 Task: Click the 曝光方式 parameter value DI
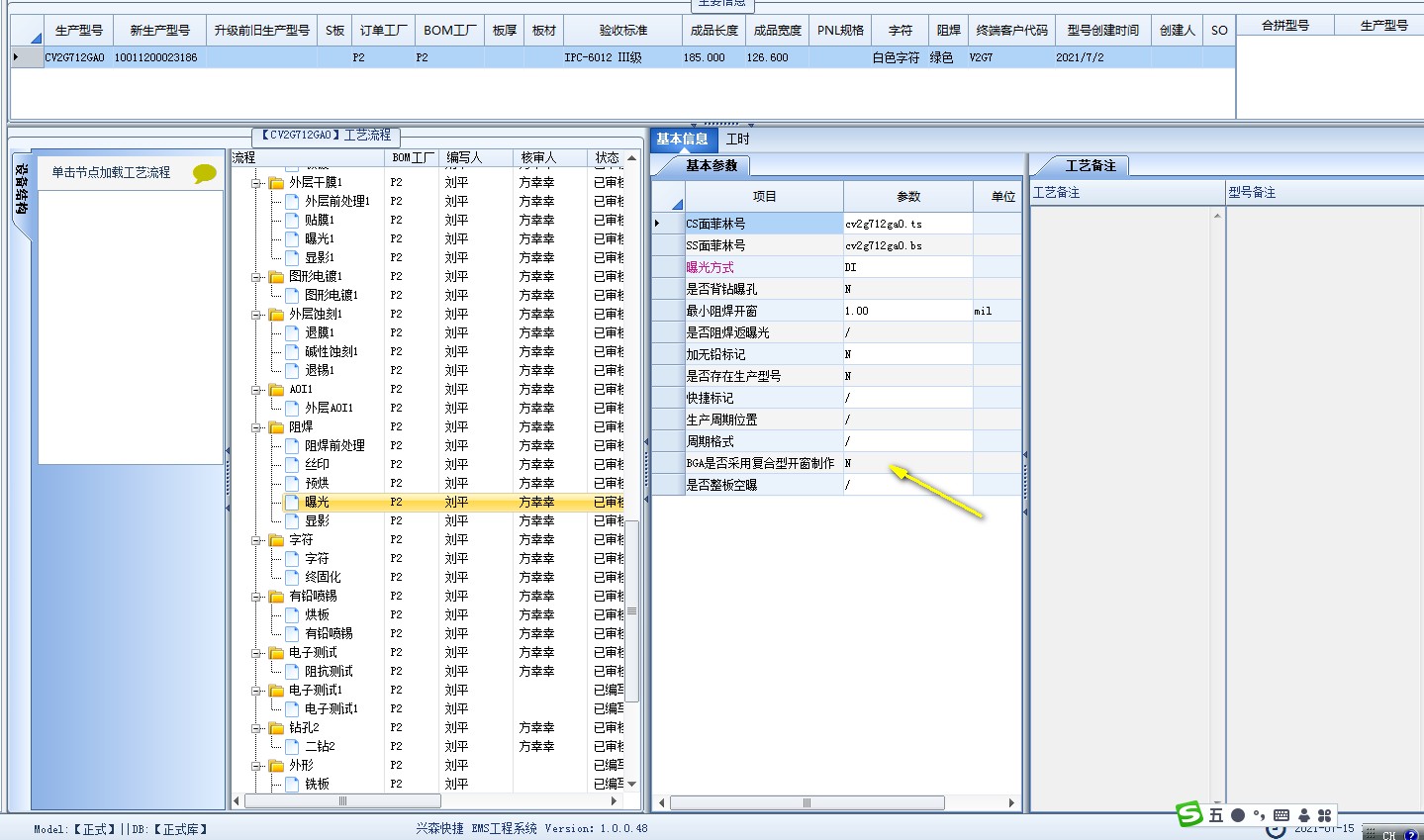click(x=907, y=267)
